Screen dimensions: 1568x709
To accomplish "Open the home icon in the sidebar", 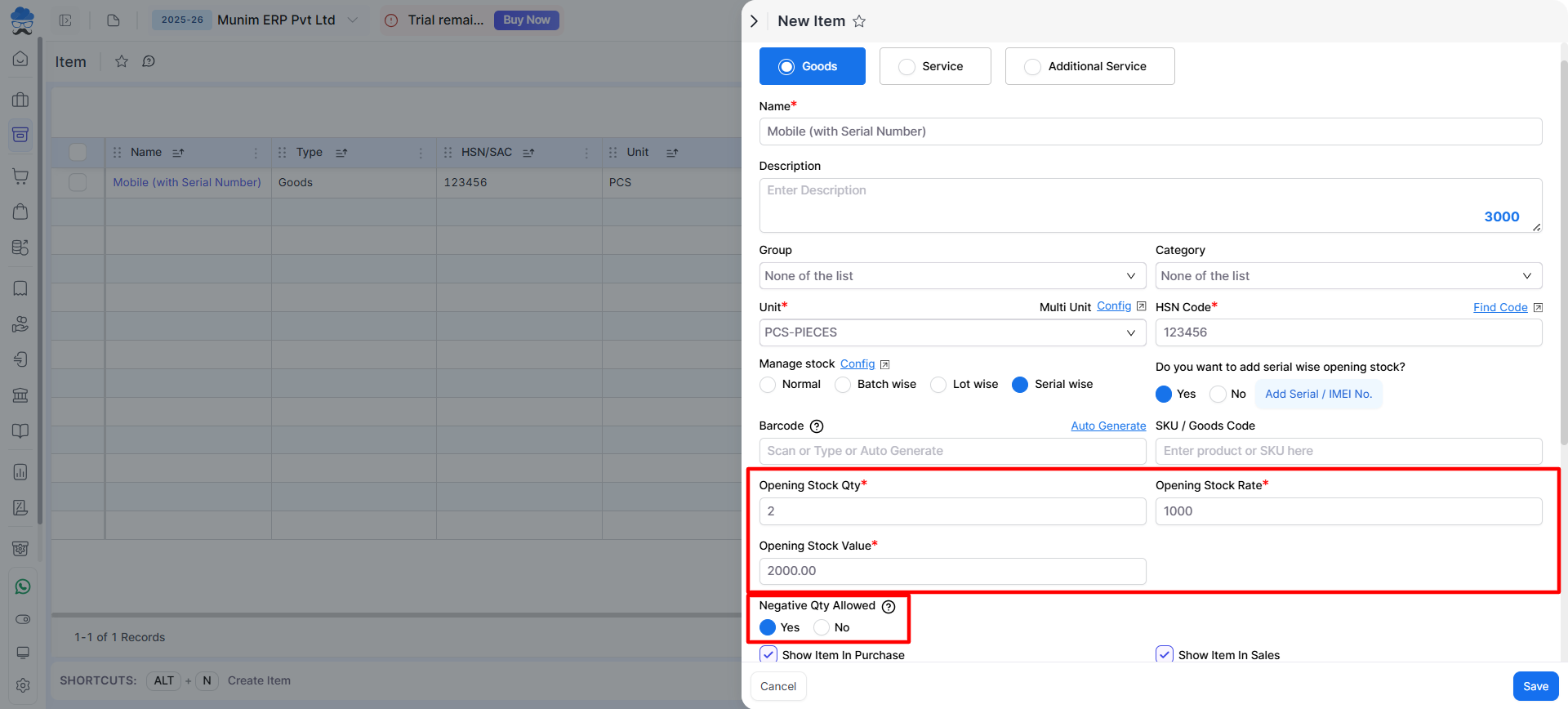I will click(x=20, y=59).
